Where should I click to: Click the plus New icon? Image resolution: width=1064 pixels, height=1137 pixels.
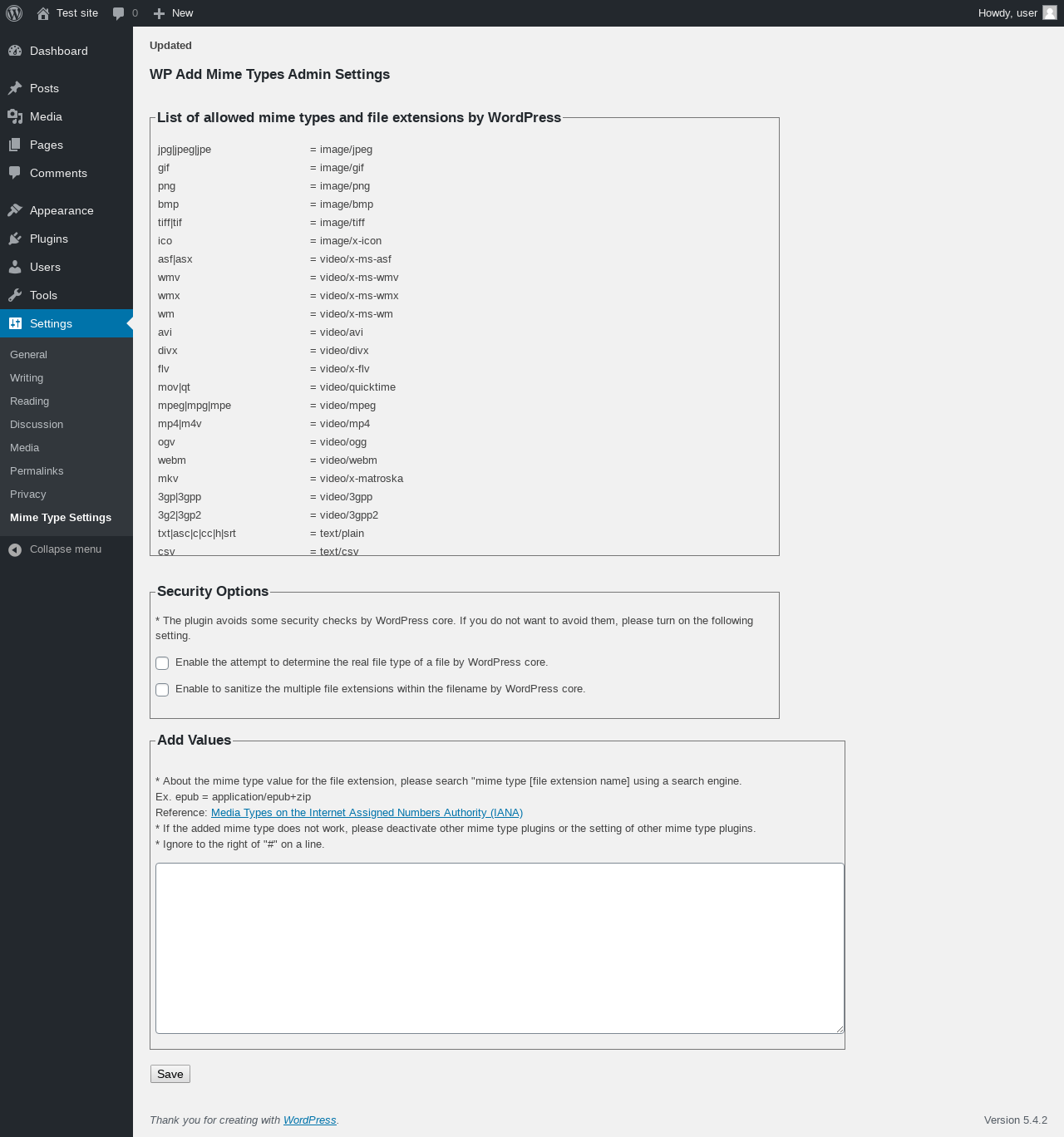[x=160, y=13]
